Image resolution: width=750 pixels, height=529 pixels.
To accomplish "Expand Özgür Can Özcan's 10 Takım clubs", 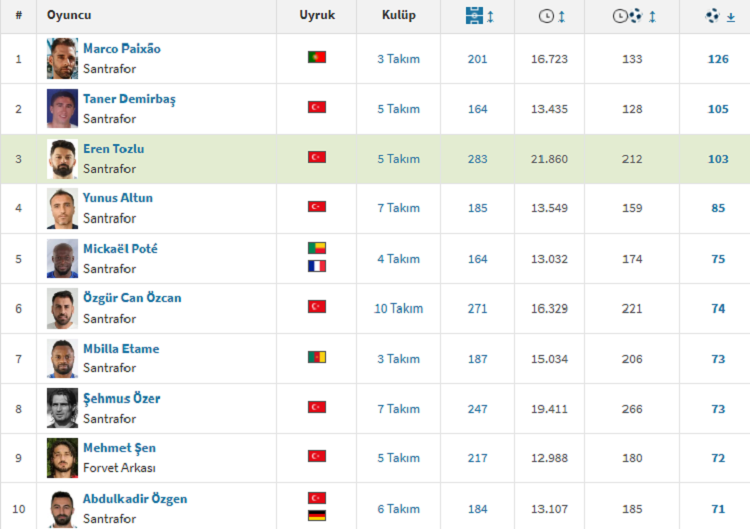I will 398,308.
